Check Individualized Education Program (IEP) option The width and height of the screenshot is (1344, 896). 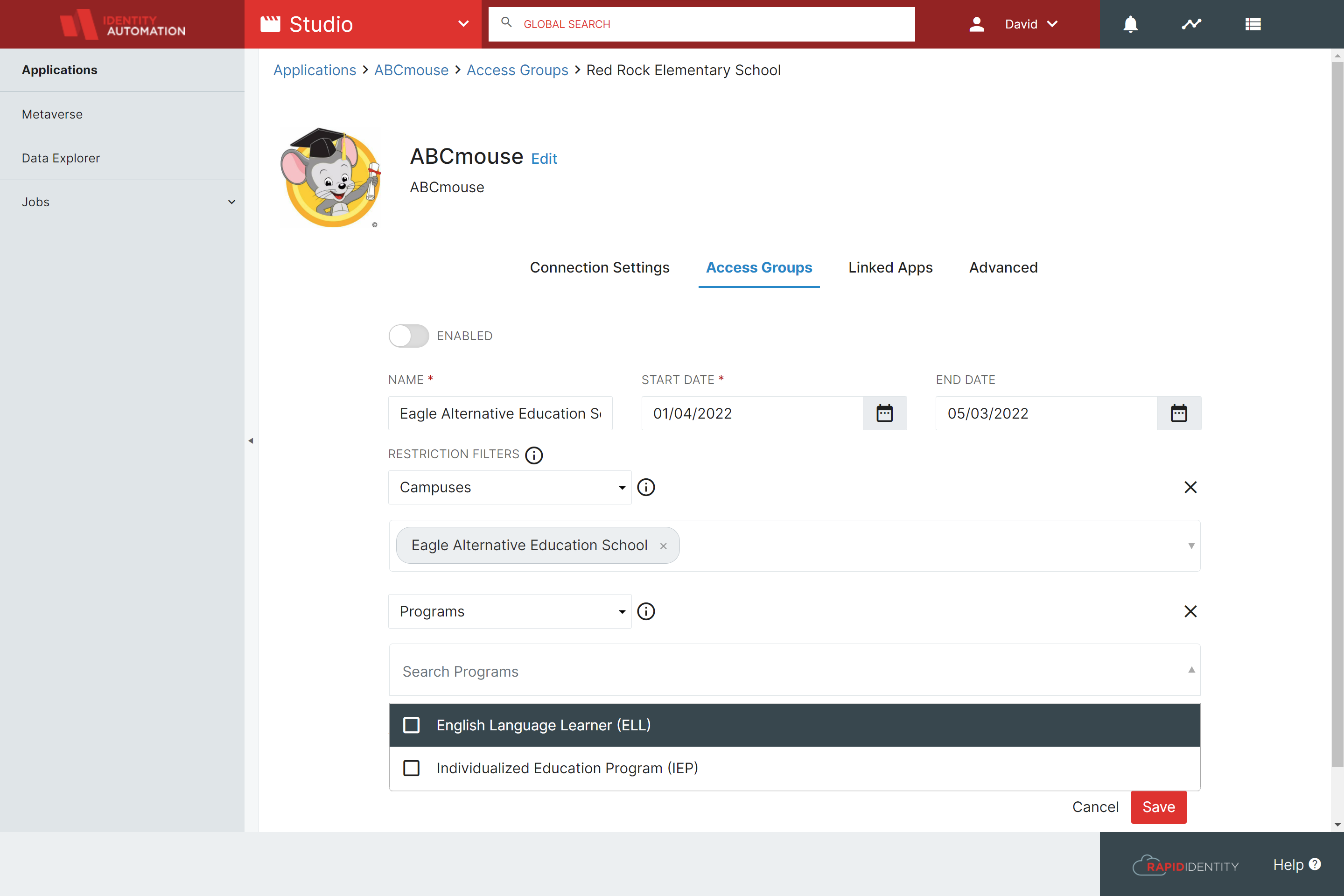[411, 768]
